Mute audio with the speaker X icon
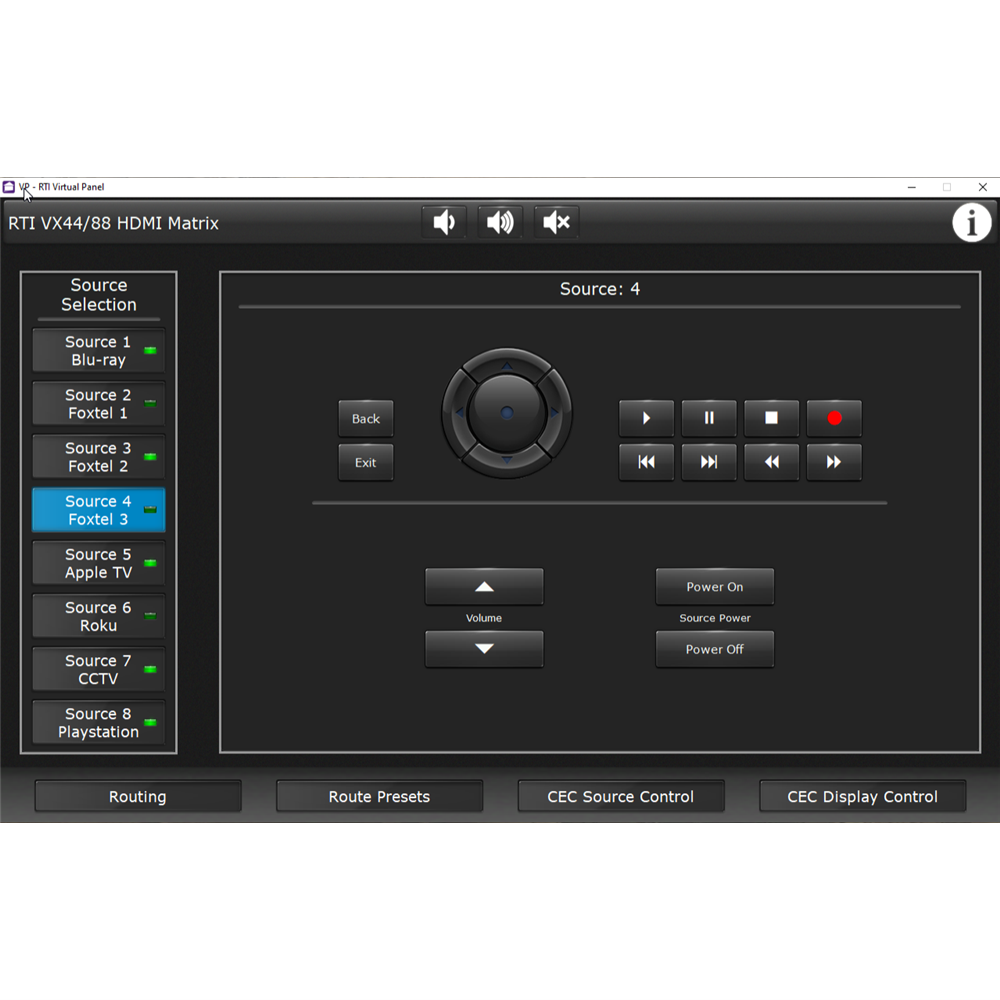 pos(556,222)
